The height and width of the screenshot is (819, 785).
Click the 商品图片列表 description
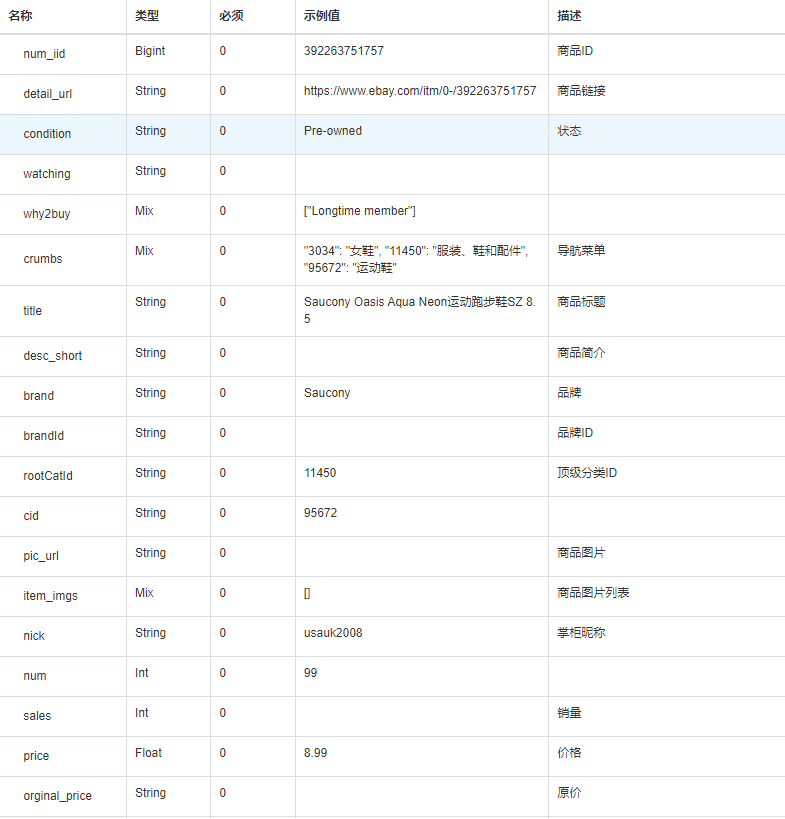[x=593, y=593]
